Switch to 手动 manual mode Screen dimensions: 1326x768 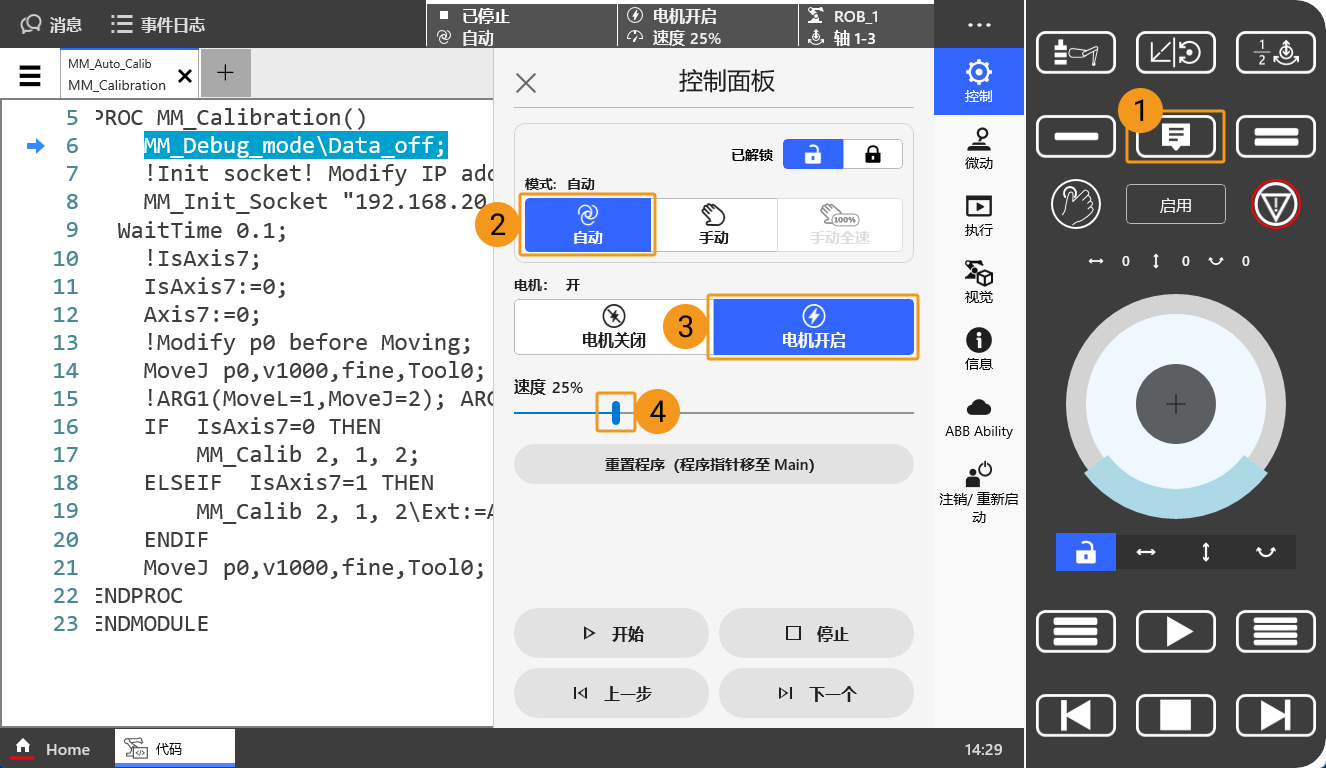(x=714, y=225)
